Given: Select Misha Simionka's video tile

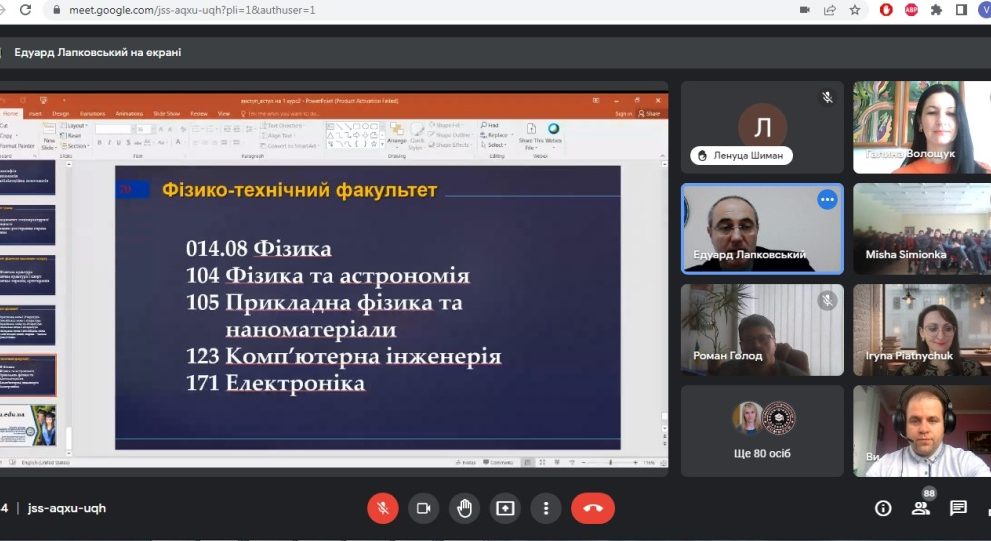Looking at the screenshot, I should pyautogui.click(x=921, y=228).
